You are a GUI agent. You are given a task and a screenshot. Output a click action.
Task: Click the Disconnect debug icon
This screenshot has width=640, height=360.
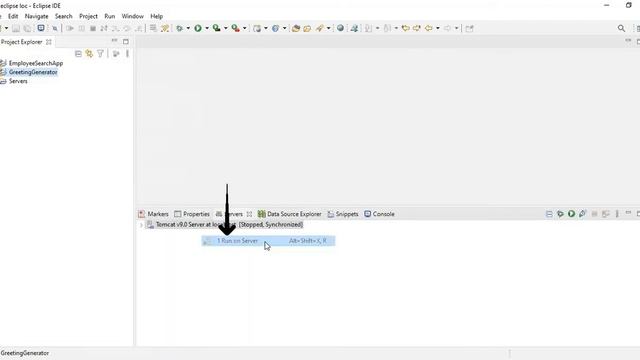(104, 28)
